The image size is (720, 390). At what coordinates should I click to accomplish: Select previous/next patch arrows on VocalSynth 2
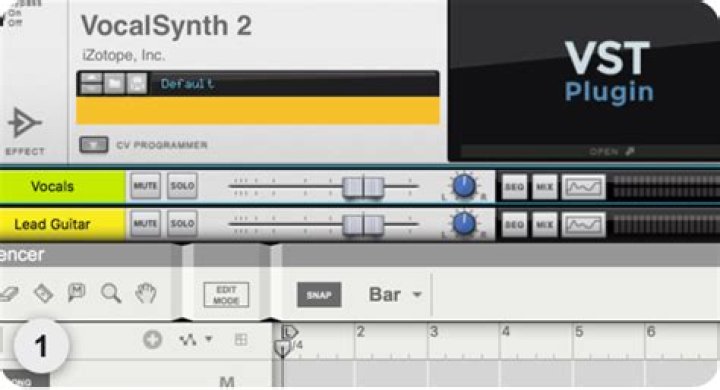click(x=91, y=84)
